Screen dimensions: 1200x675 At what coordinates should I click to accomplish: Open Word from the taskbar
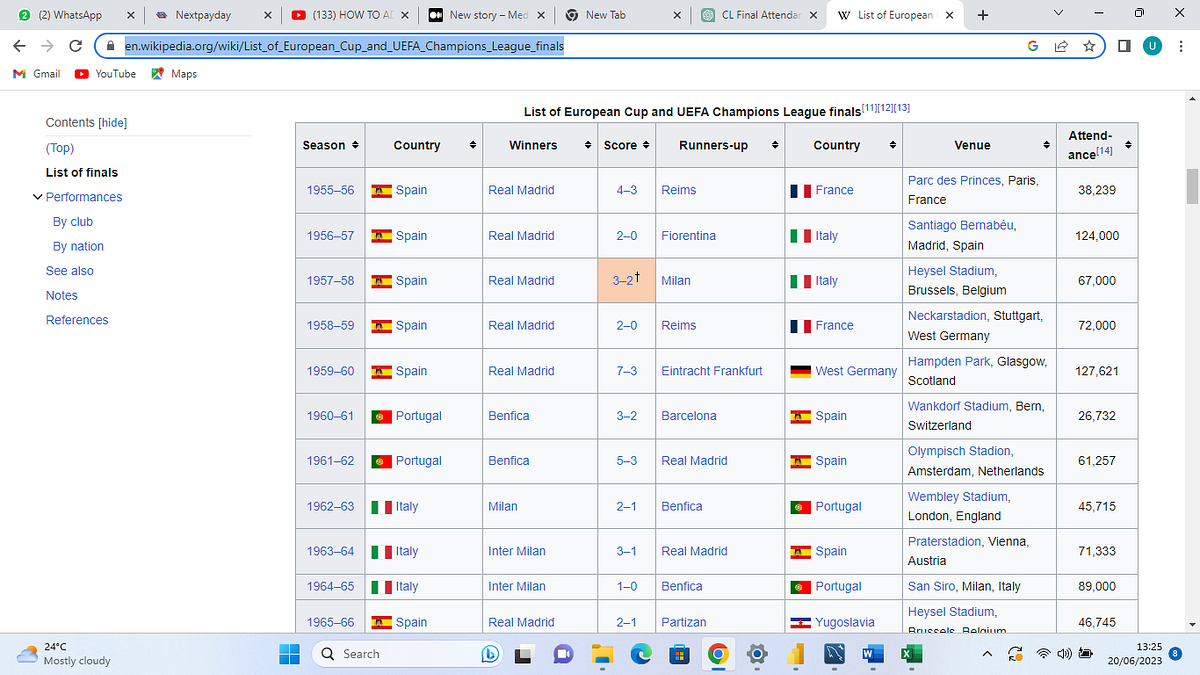click(x=873, y=654)
